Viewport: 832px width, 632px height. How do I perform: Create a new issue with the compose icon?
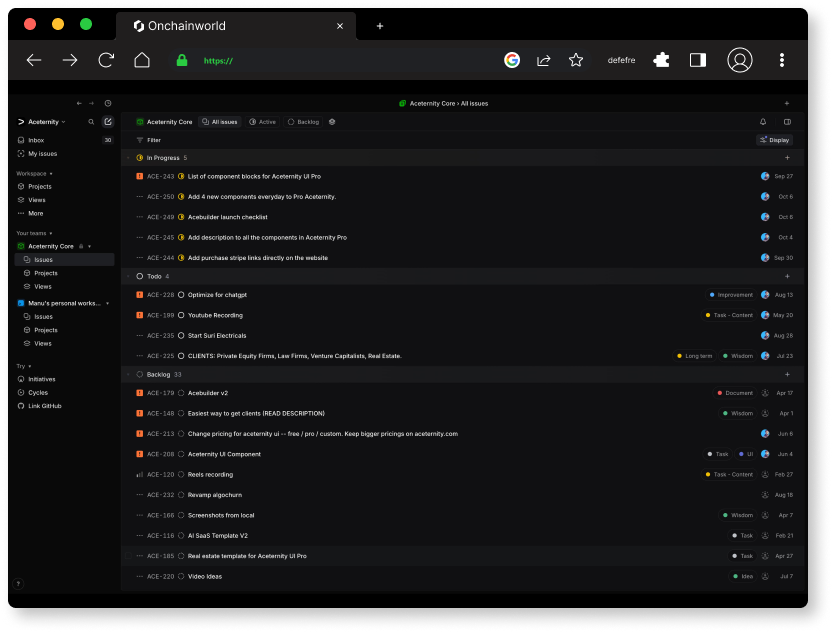[x=107, y=121]
